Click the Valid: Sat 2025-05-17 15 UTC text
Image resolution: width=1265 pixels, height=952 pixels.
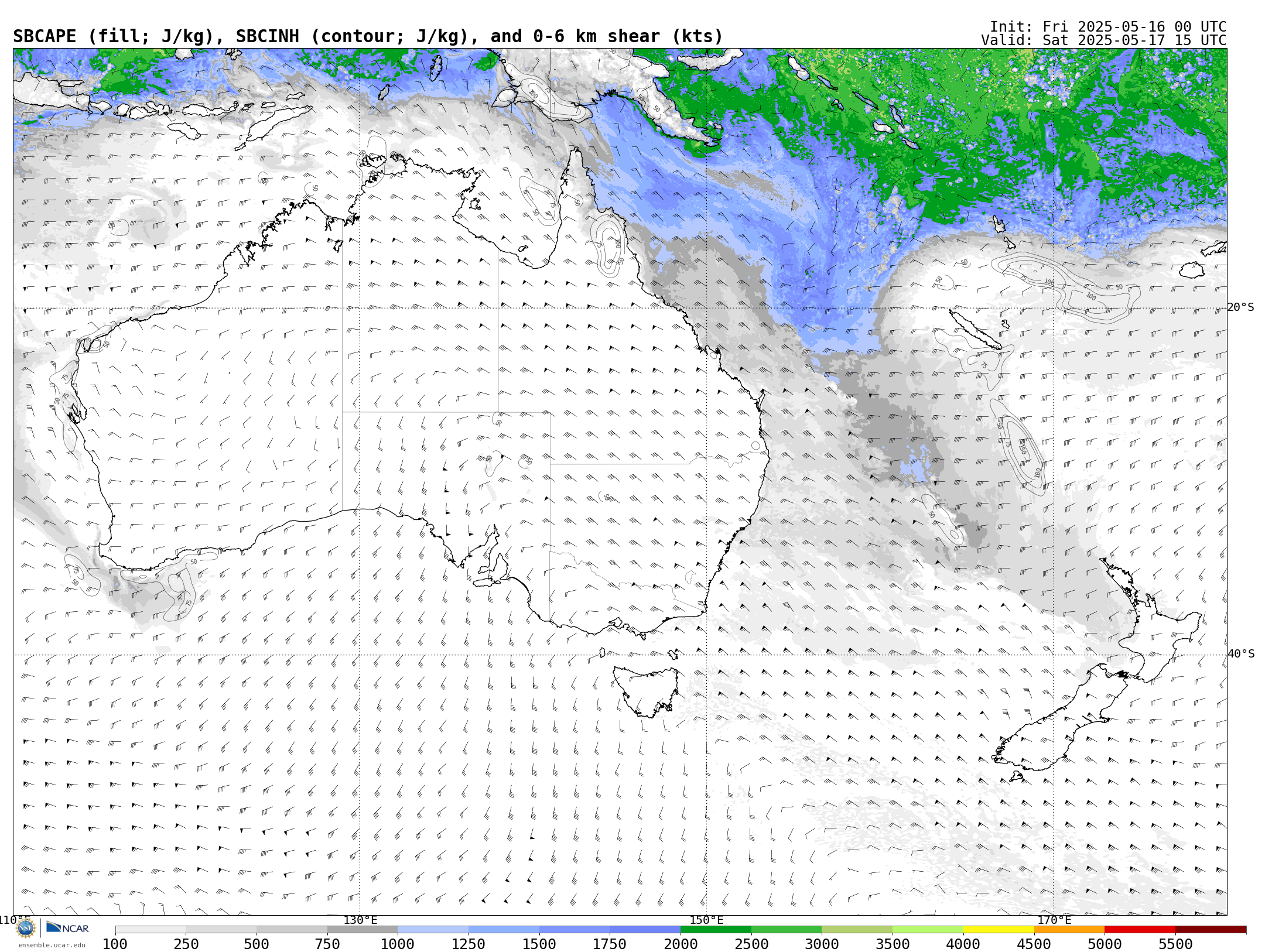coord(1104,40)
